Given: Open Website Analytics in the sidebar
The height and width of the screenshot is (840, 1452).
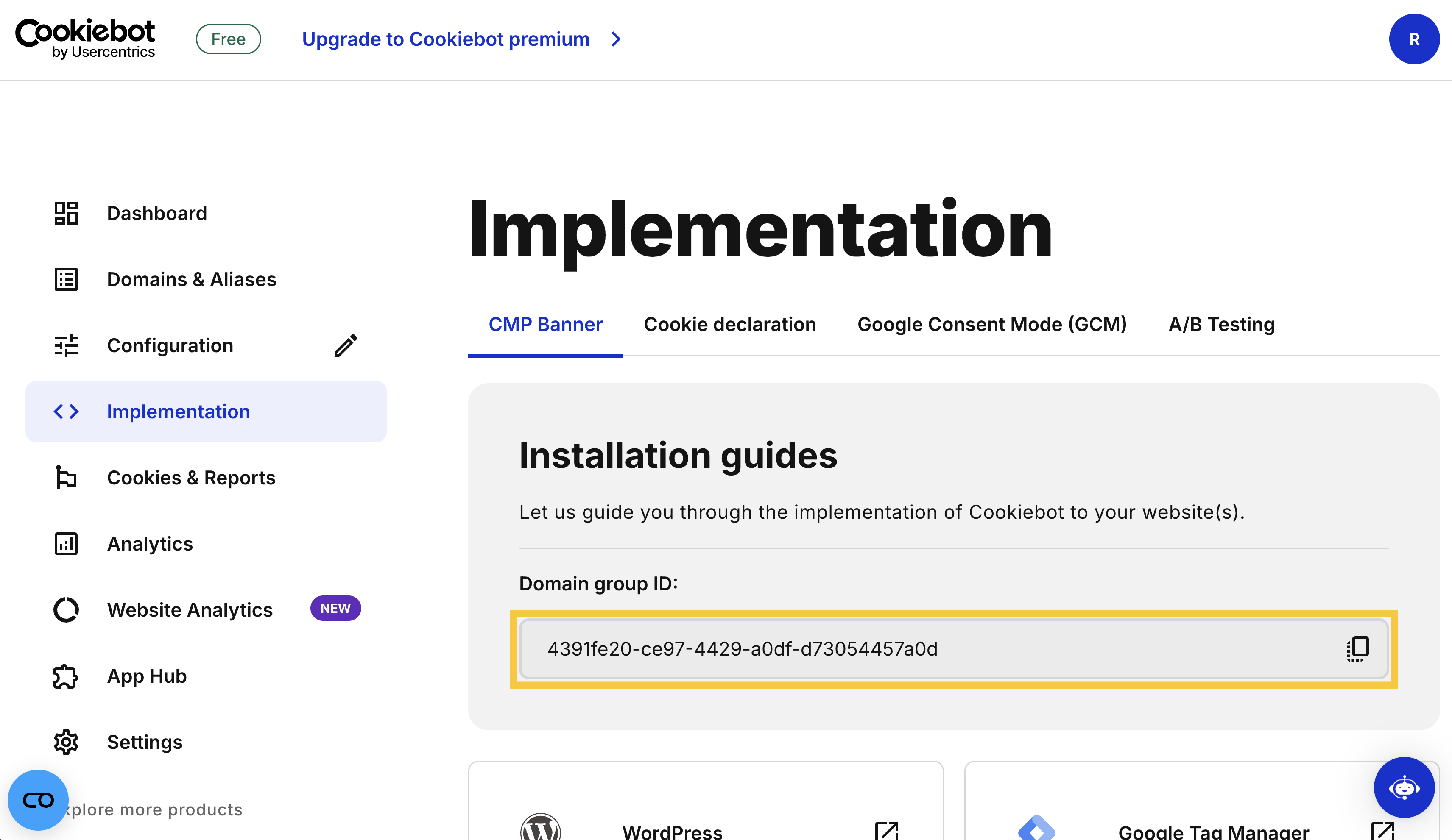Looking at the screenshot, I should tap(190, 610).
